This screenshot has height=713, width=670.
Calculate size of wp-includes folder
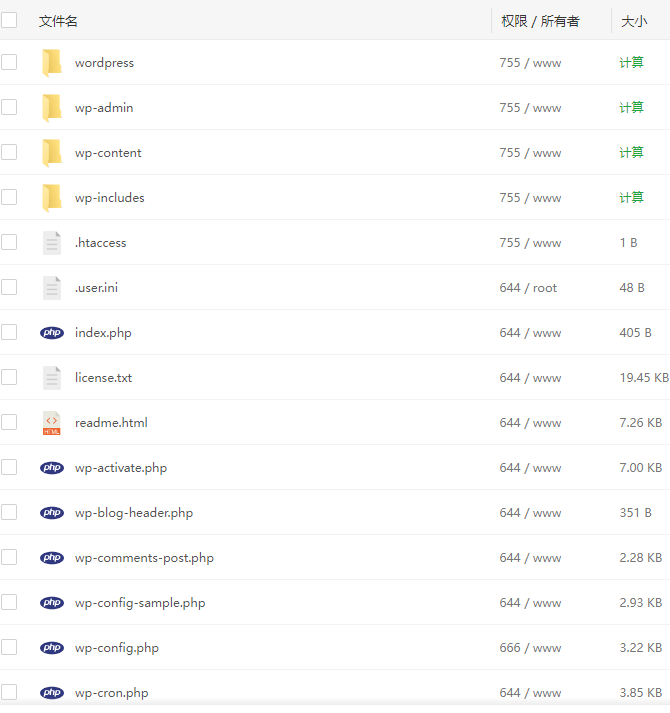pyautogui.click(x=631, y=197)
